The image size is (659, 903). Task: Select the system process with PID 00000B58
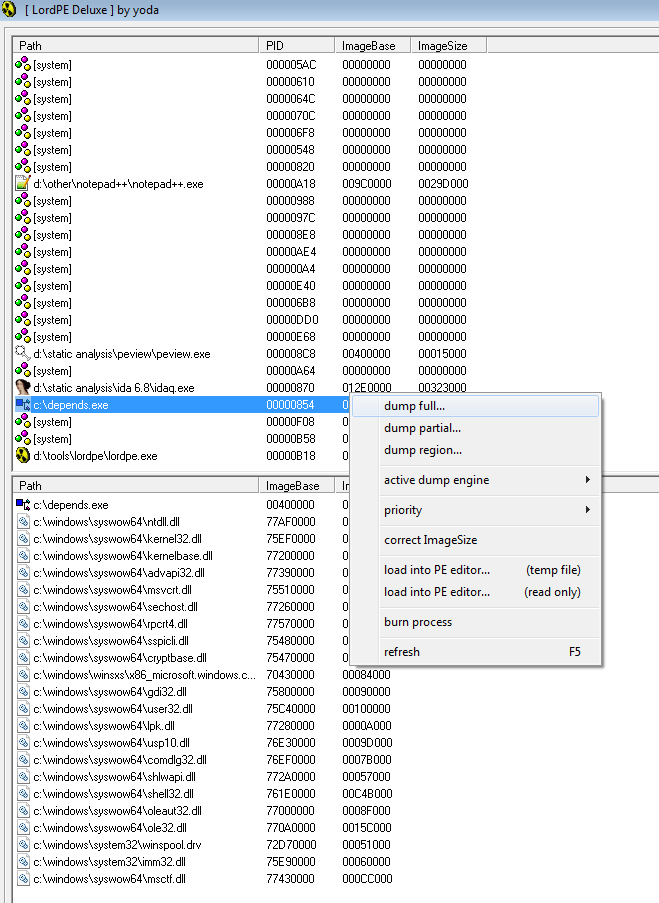(183, 439)
